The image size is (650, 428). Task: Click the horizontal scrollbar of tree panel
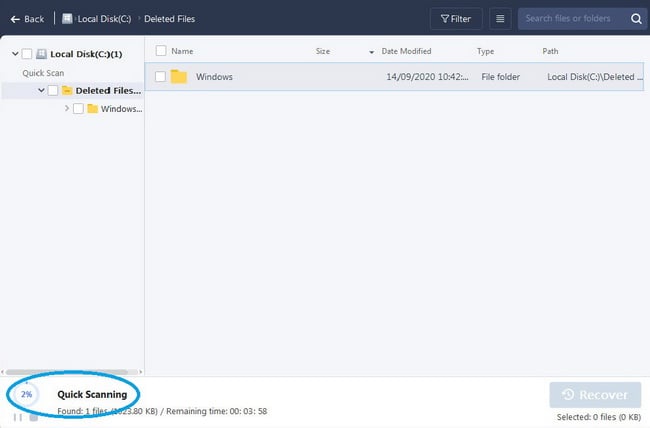67,372
